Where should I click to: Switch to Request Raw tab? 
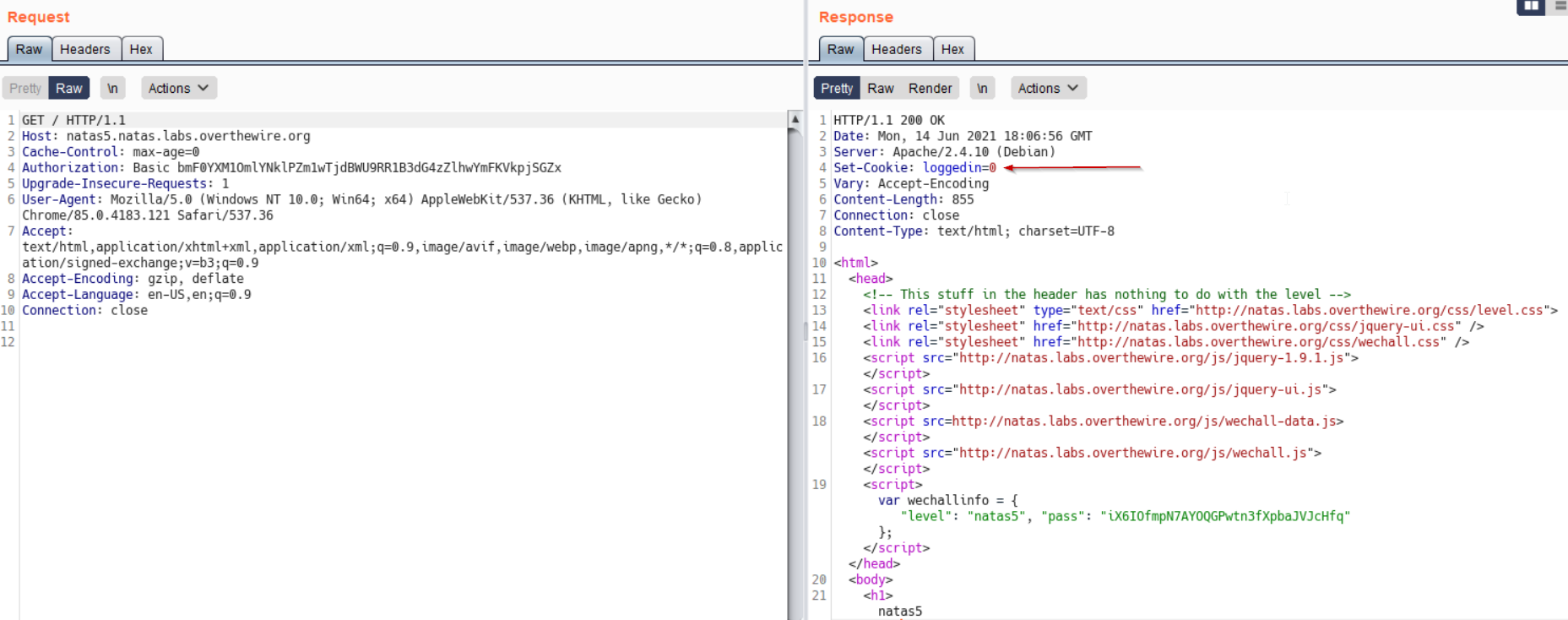pos(30,49)
